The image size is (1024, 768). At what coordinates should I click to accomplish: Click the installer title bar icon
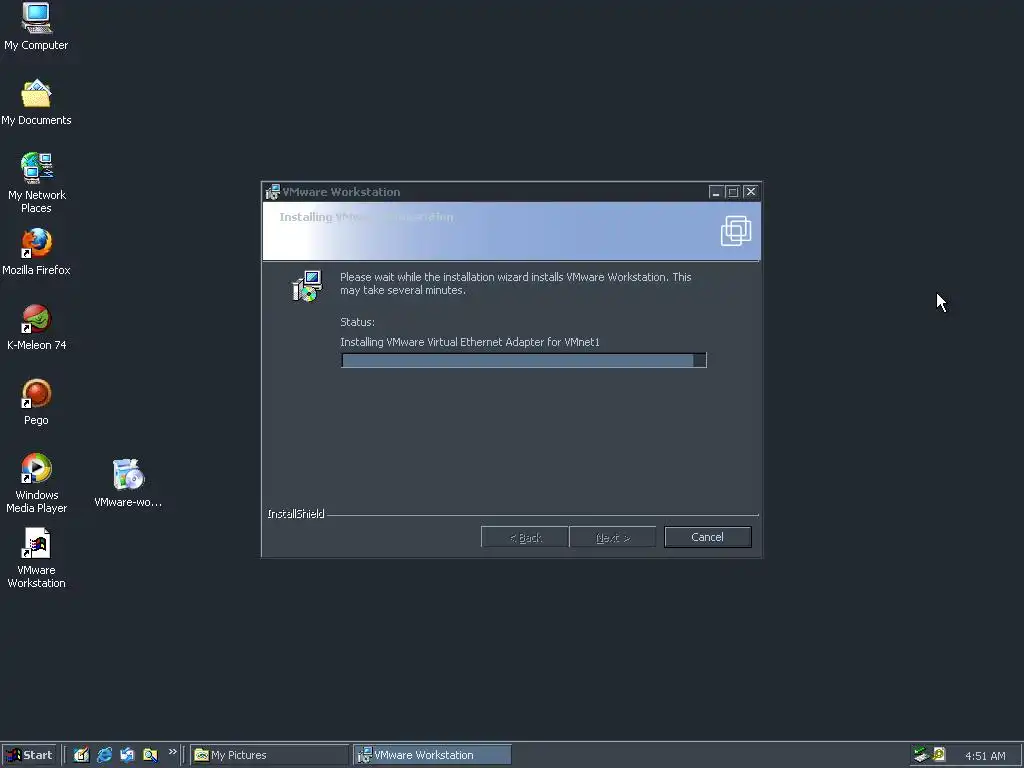coord(272,192)
